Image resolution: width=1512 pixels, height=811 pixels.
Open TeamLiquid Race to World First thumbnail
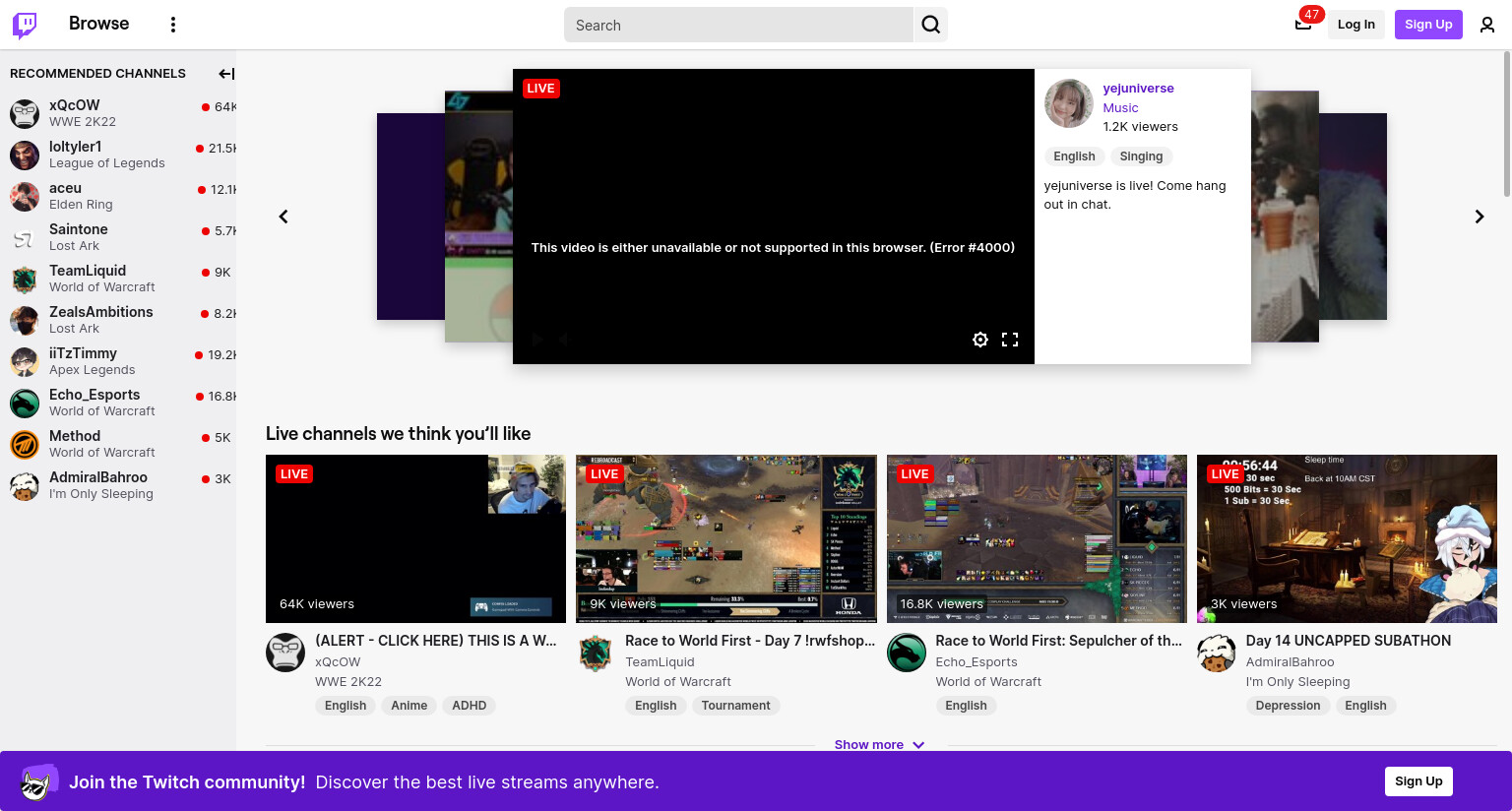[726, 538]
